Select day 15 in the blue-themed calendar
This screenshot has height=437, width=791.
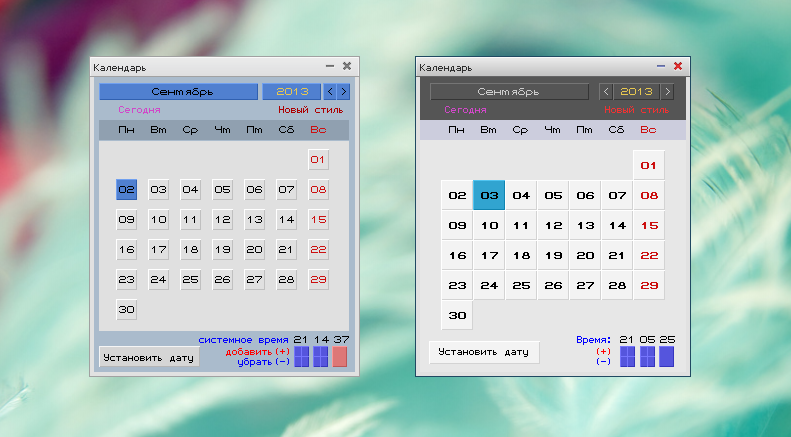[319, 220]
